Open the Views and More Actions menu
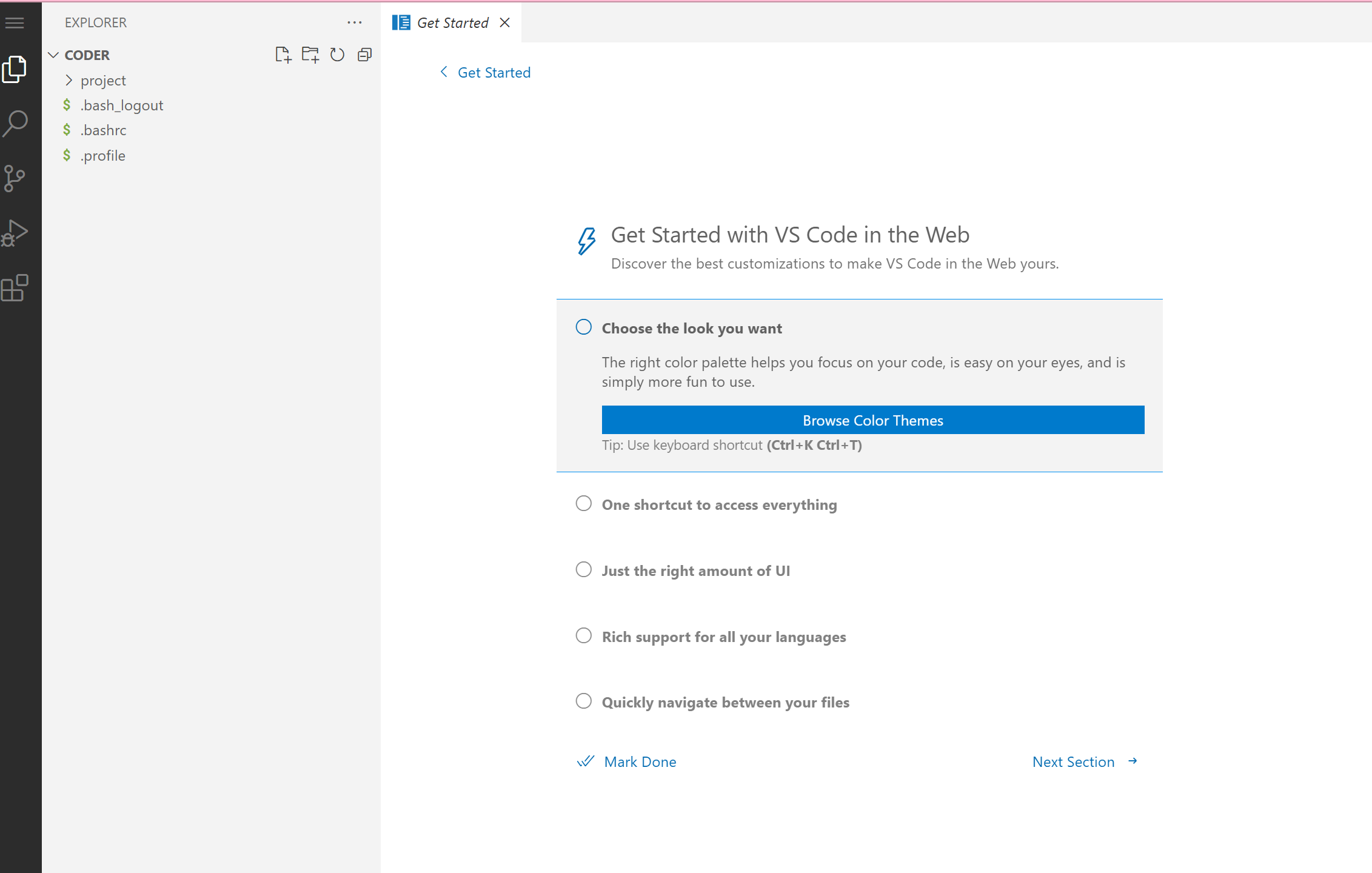 (354, 22)
